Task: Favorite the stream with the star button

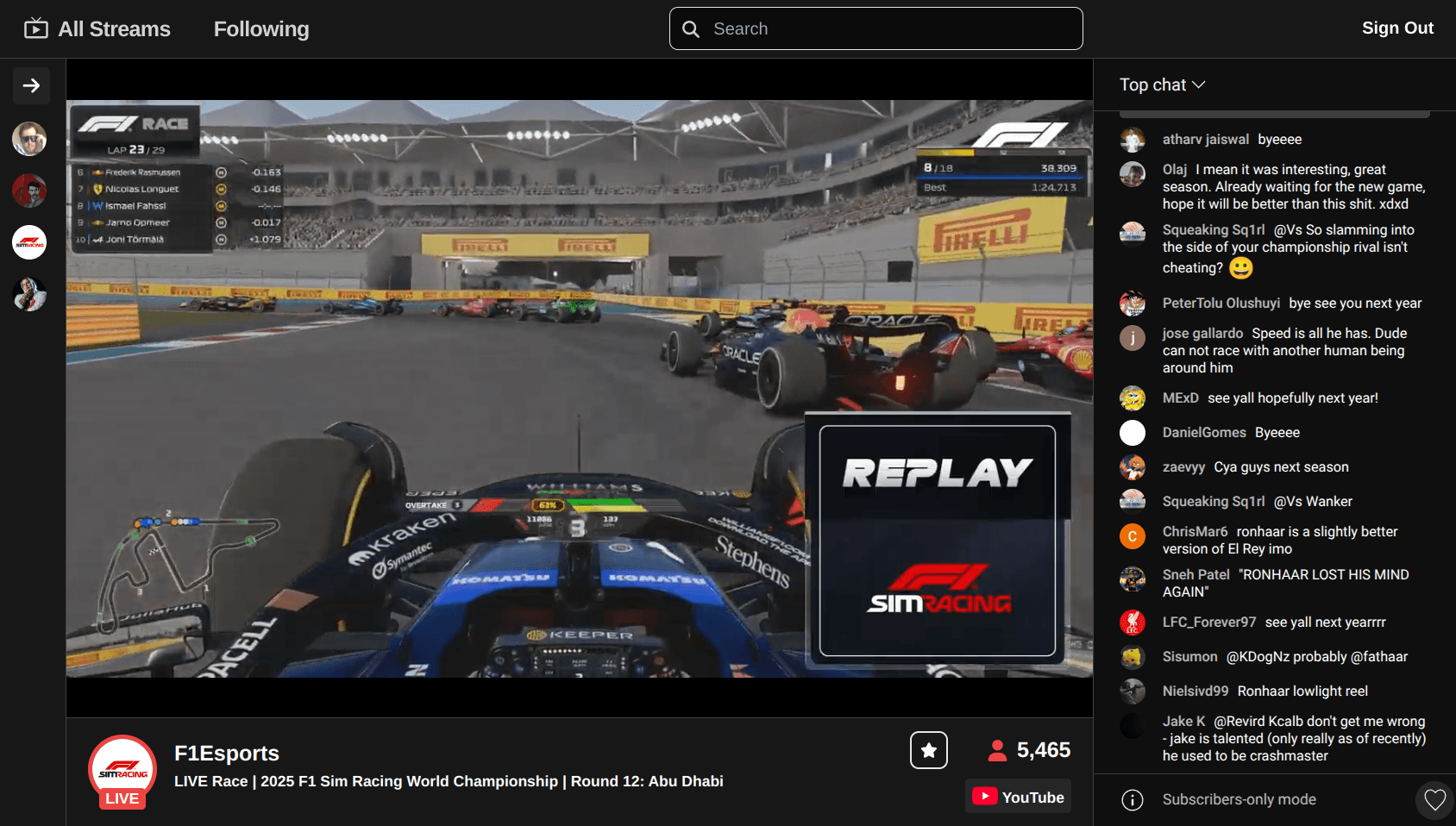Action: pos(929,750)
